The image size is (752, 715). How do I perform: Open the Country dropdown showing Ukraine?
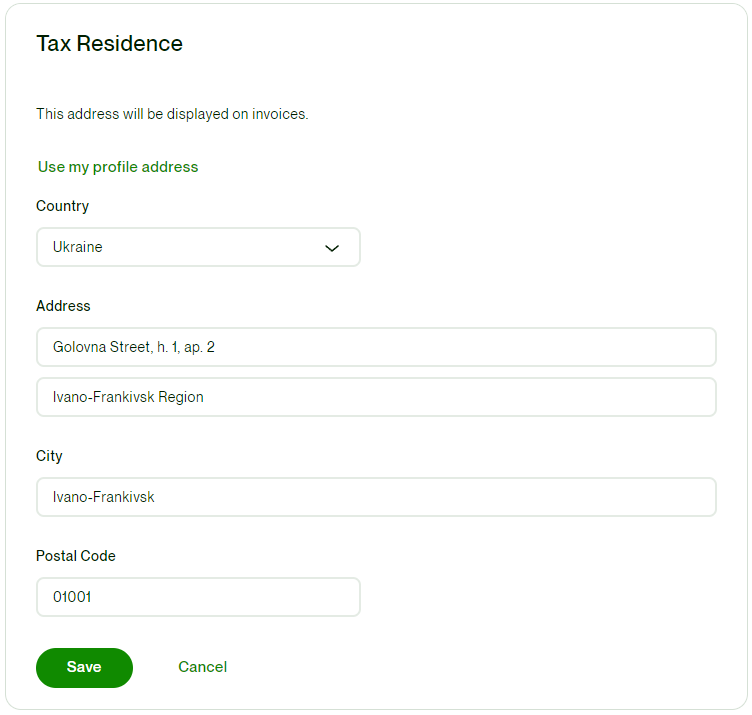click(x=198, y=247)
